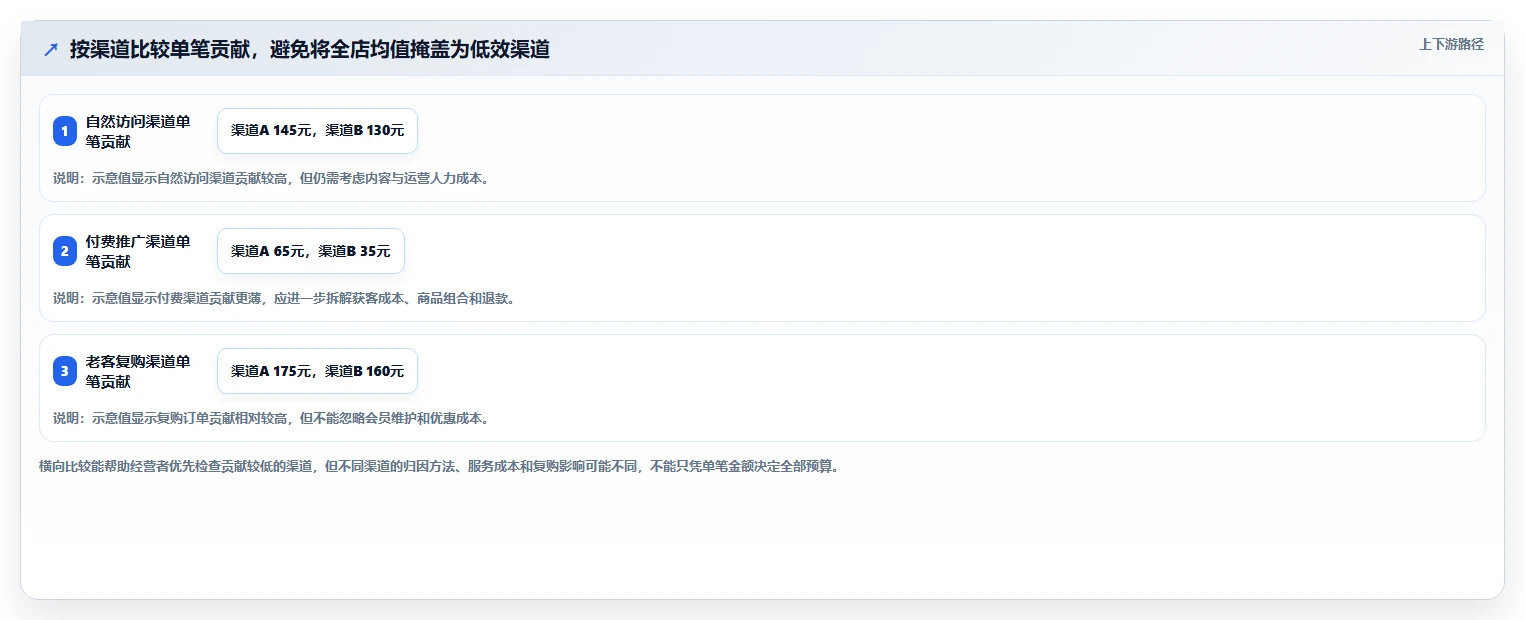
Task: Click the label 付费推广渠道单笔贡献
Action: coord(138,251)
